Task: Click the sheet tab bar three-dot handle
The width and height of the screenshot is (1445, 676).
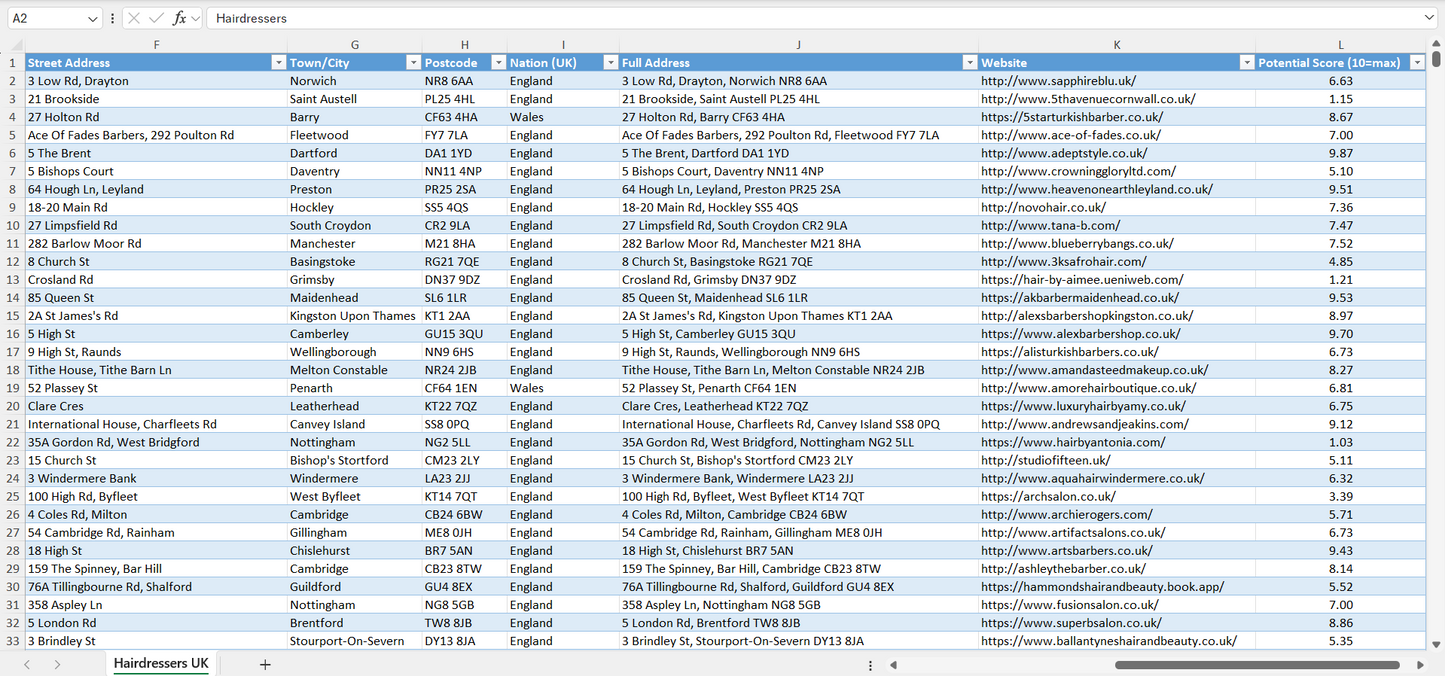Action: [870, 665]
